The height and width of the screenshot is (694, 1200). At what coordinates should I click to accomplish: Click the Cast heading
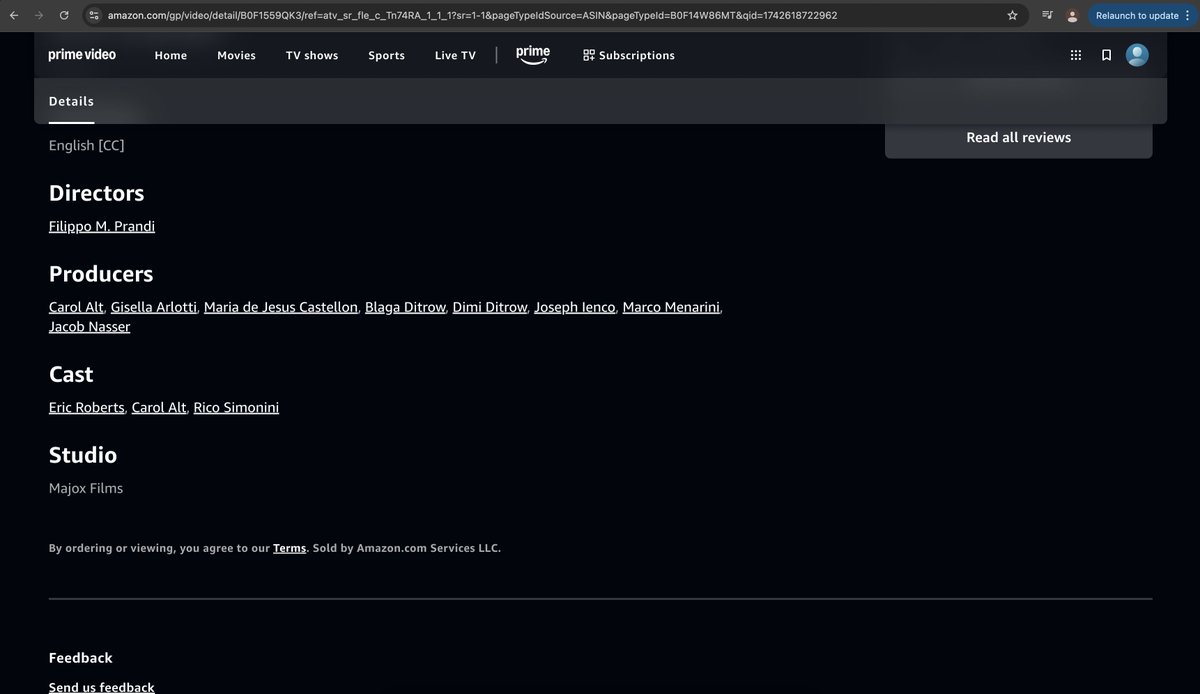(x=71, y=374)
